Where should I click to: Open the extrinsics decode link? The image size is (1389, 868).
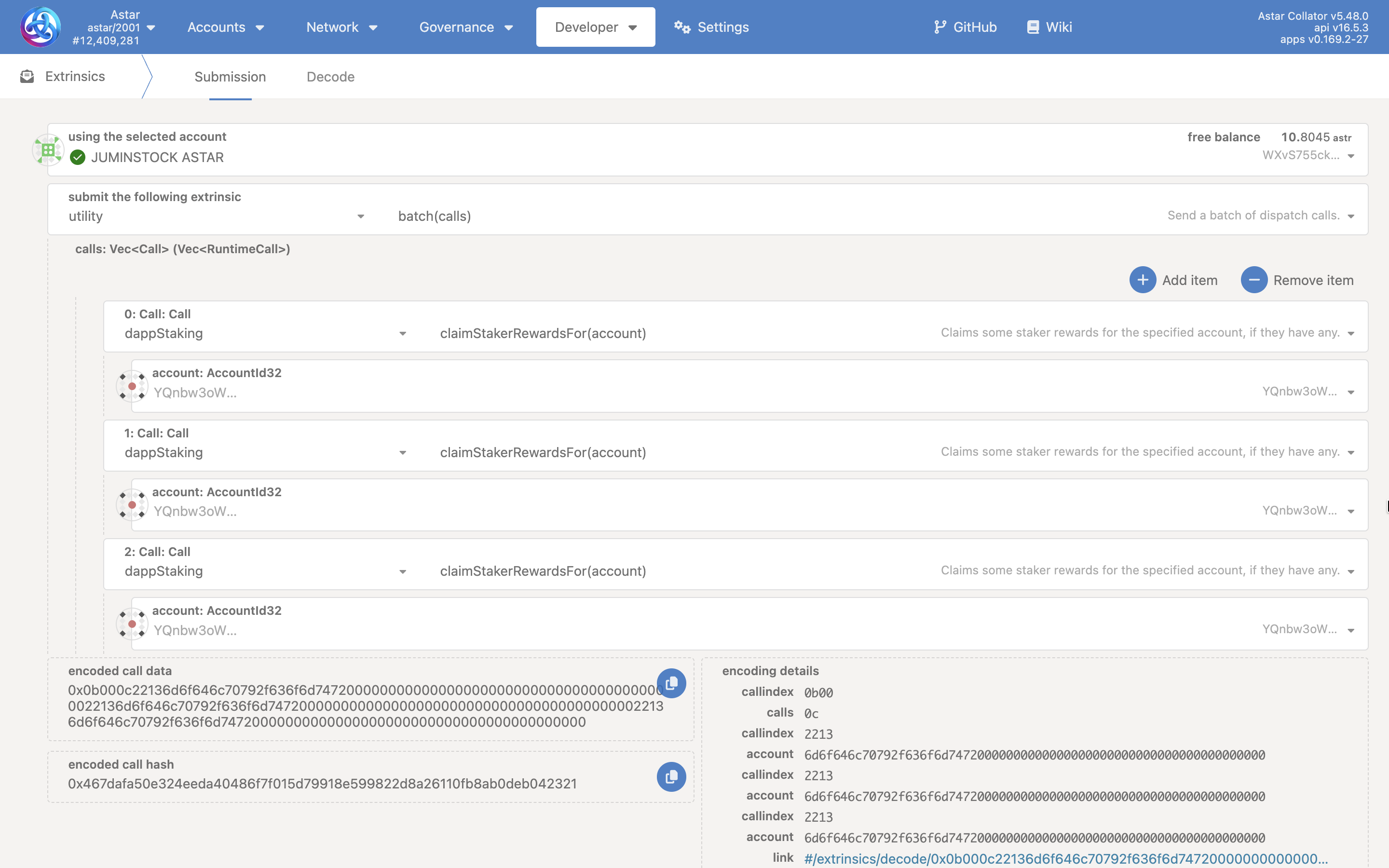(1065, 859)
